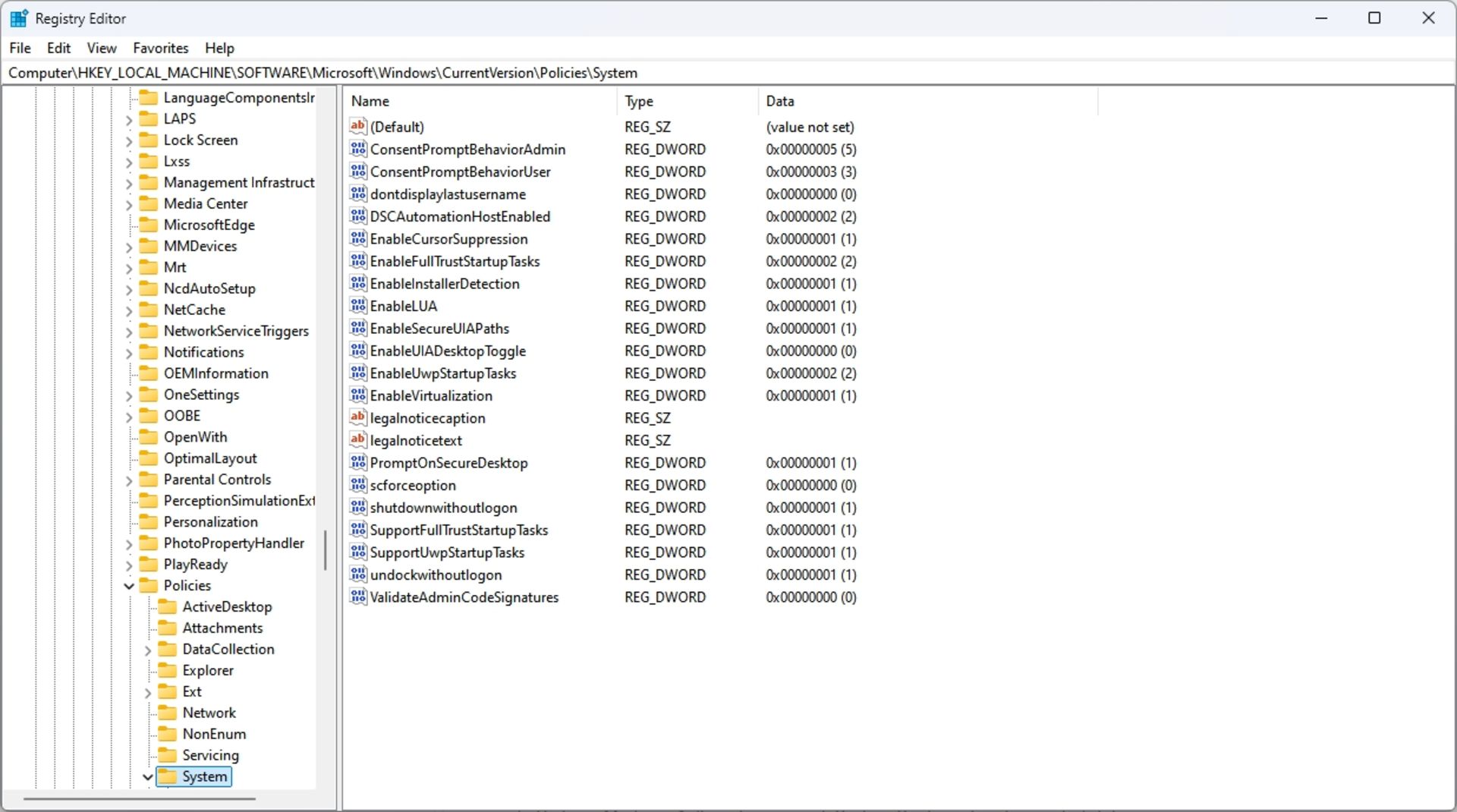Collapse the Policies tree node
This screenshot has width=1457, height=812.
(129, 586)
